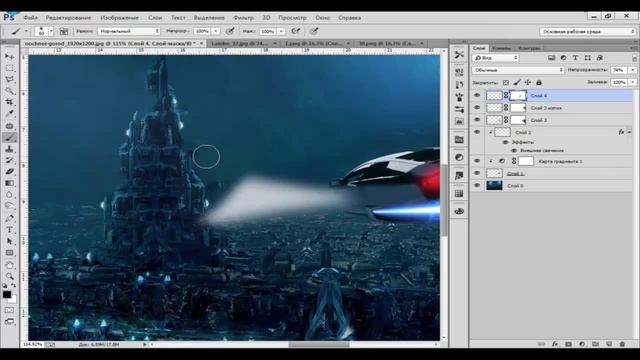This screenshot has width=640, height=360.
Task: Toggle visibility of Эффекты
Action: point(505,142)
